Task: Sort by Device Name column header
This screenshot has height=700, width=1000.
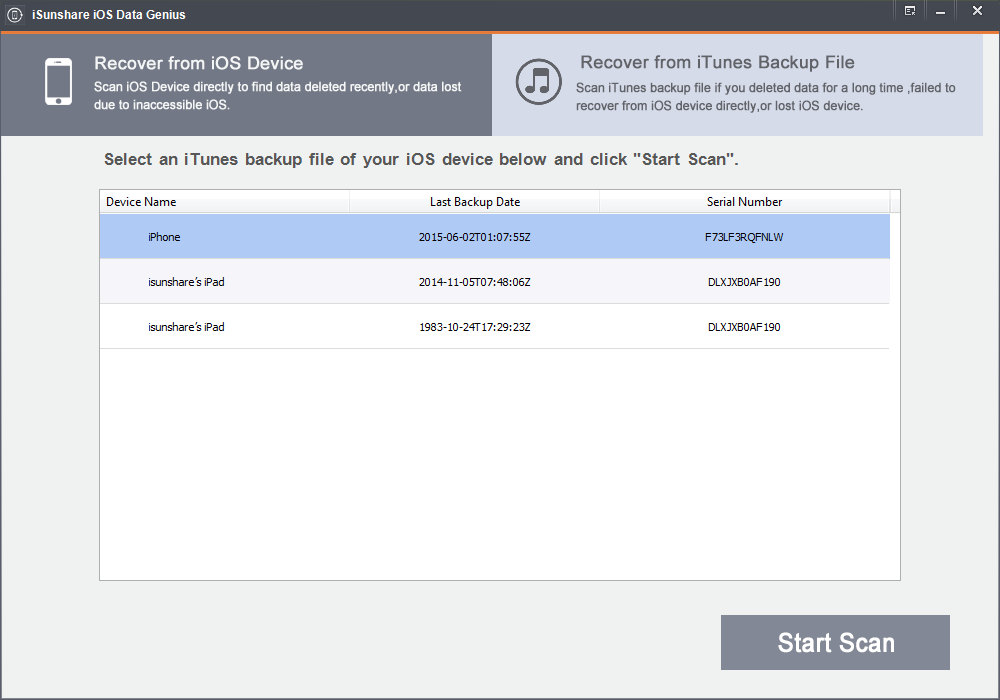Action: 224,201
